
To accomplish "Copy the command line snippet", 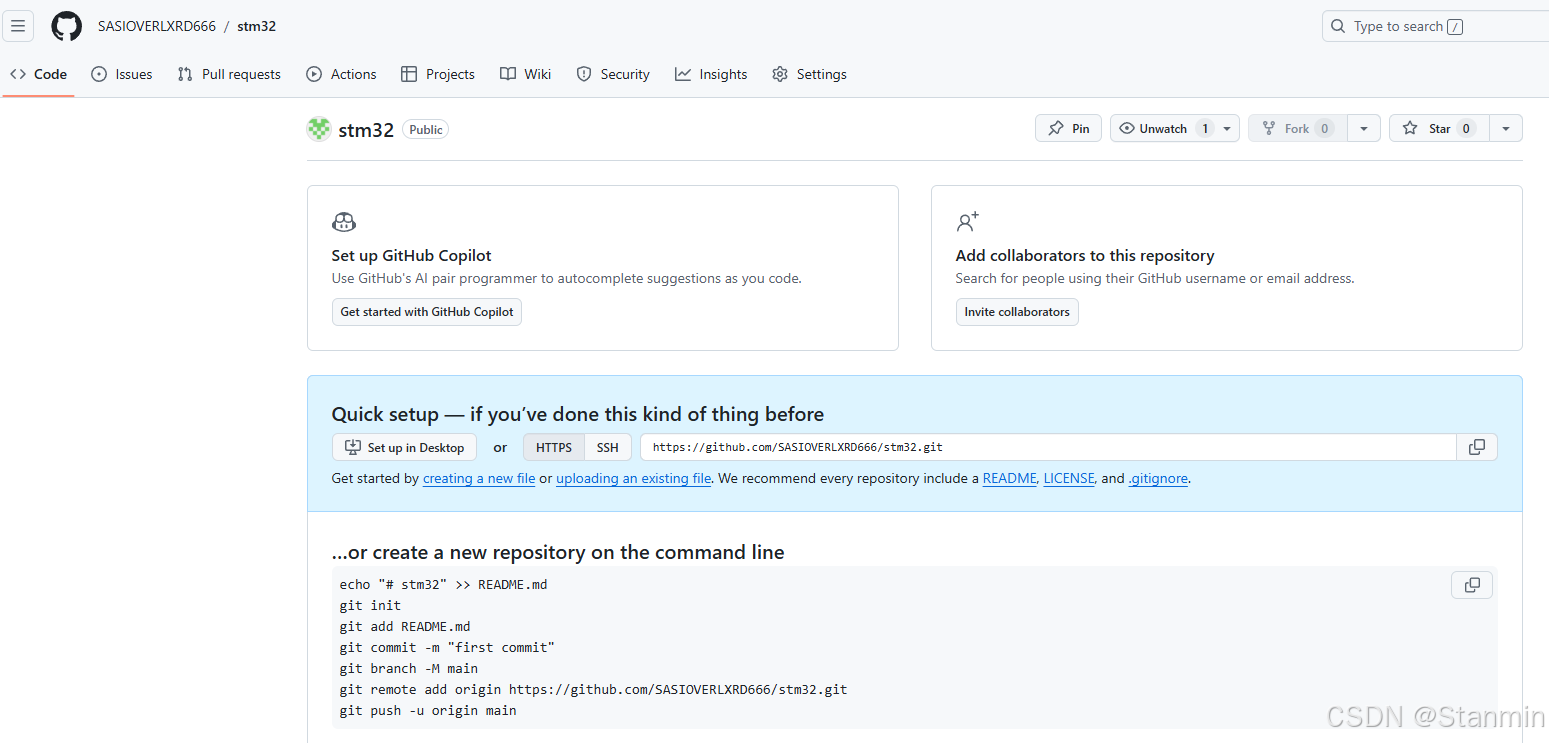I will tap(1472, 585).
